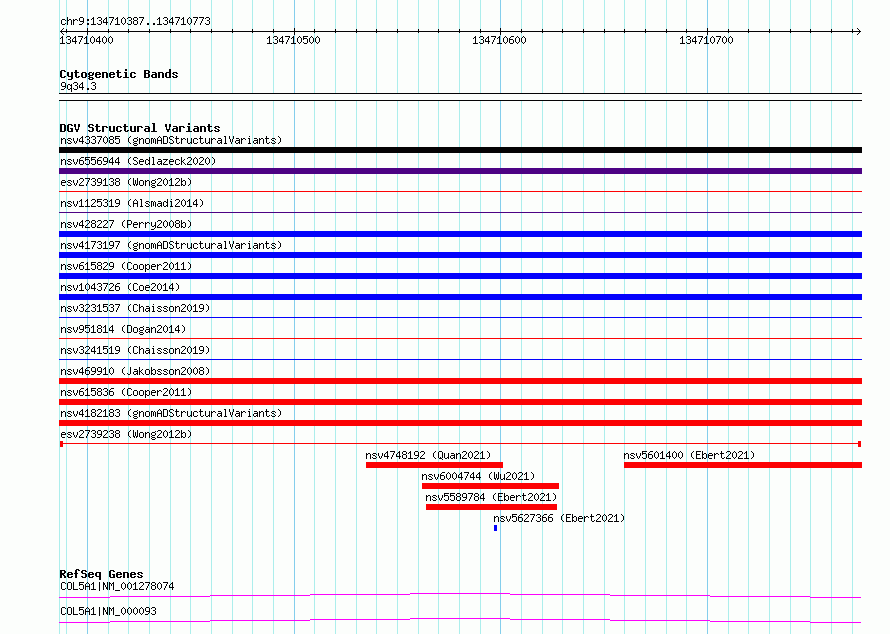This screenshot has width=890, height=634.
Task: Open variant nsv6004744 (Wu2021)
Action: pos(478,476)
